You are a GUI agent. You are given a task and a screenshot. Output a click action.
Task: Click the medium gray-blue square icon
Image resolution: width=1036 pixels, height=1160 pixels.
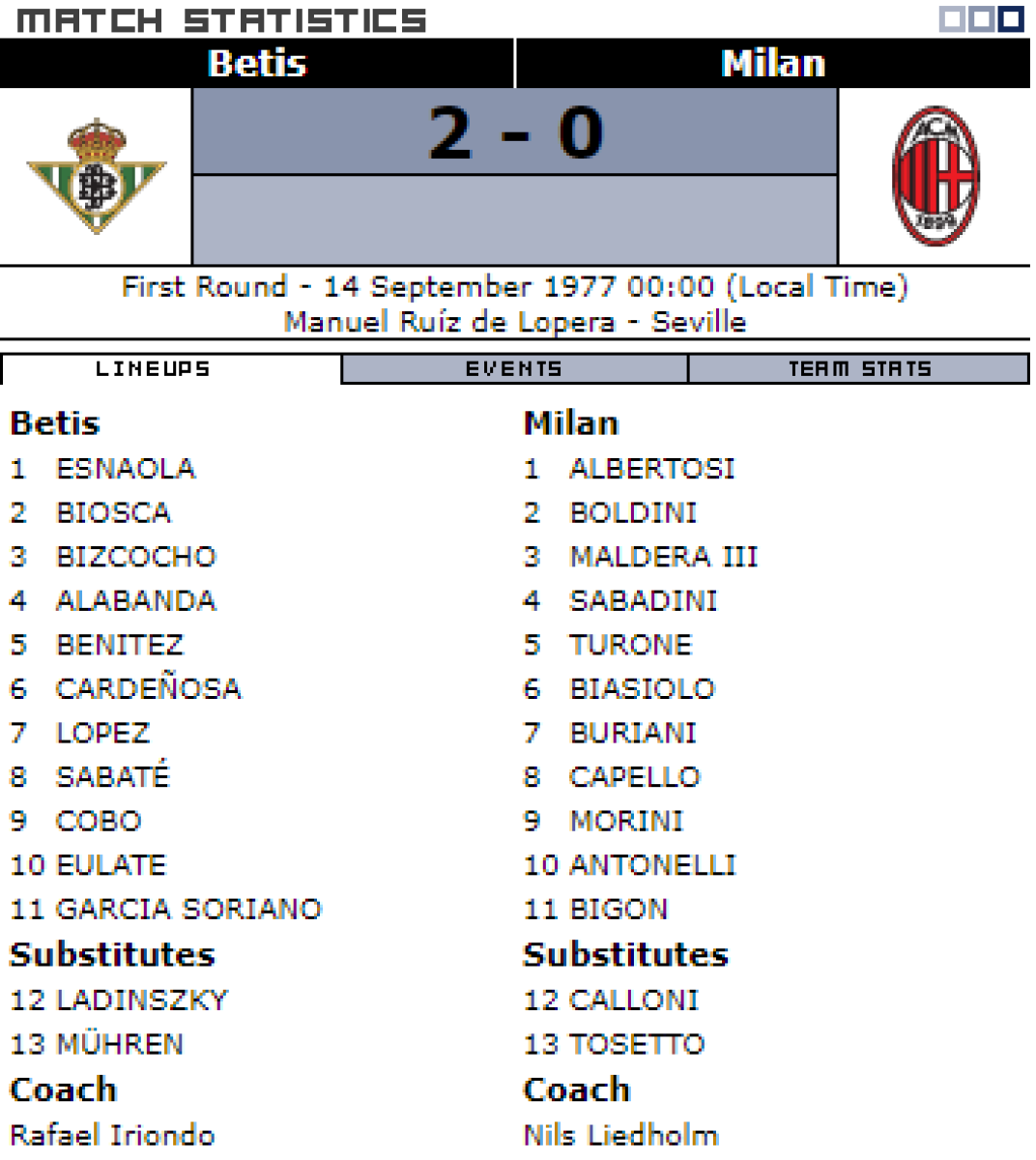coord(981,19)
